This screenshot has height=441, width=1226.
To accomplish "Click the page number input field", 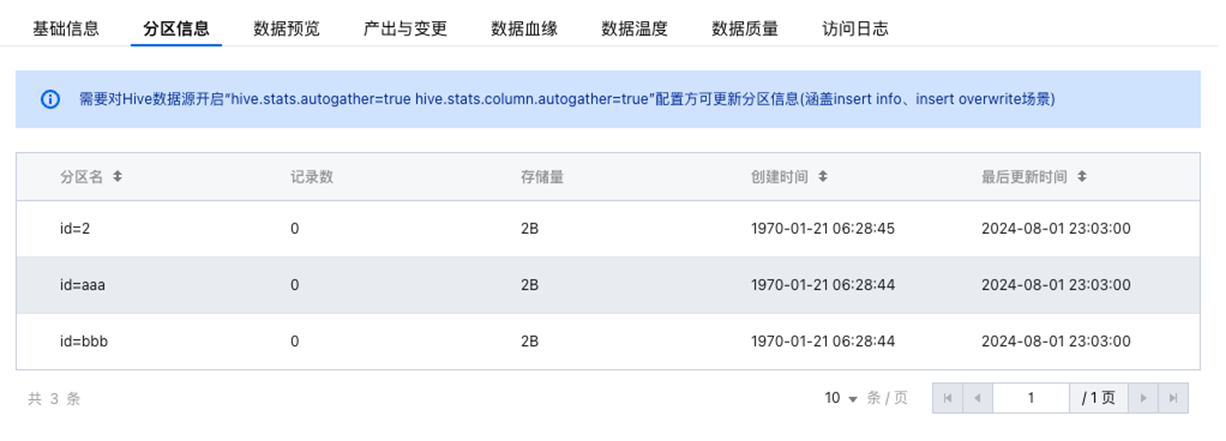I will tap(1030, 398).
